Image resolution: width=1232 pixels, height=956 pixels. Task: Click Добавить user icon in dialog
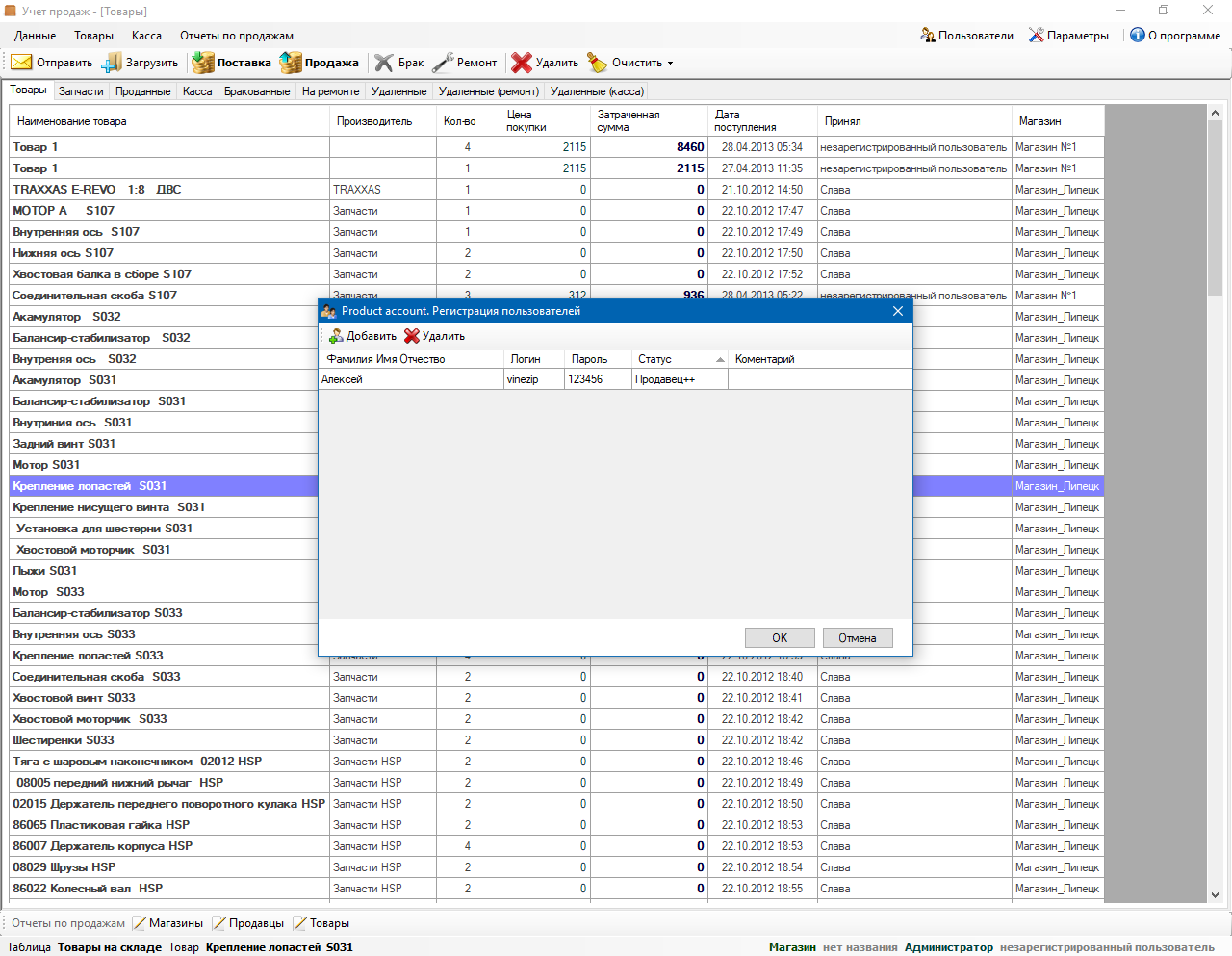[336, 336]
